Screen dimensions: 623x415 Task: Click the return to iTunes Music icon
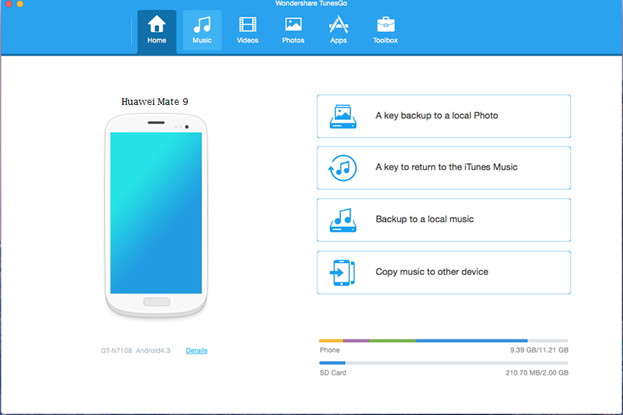tap(342, 168)
